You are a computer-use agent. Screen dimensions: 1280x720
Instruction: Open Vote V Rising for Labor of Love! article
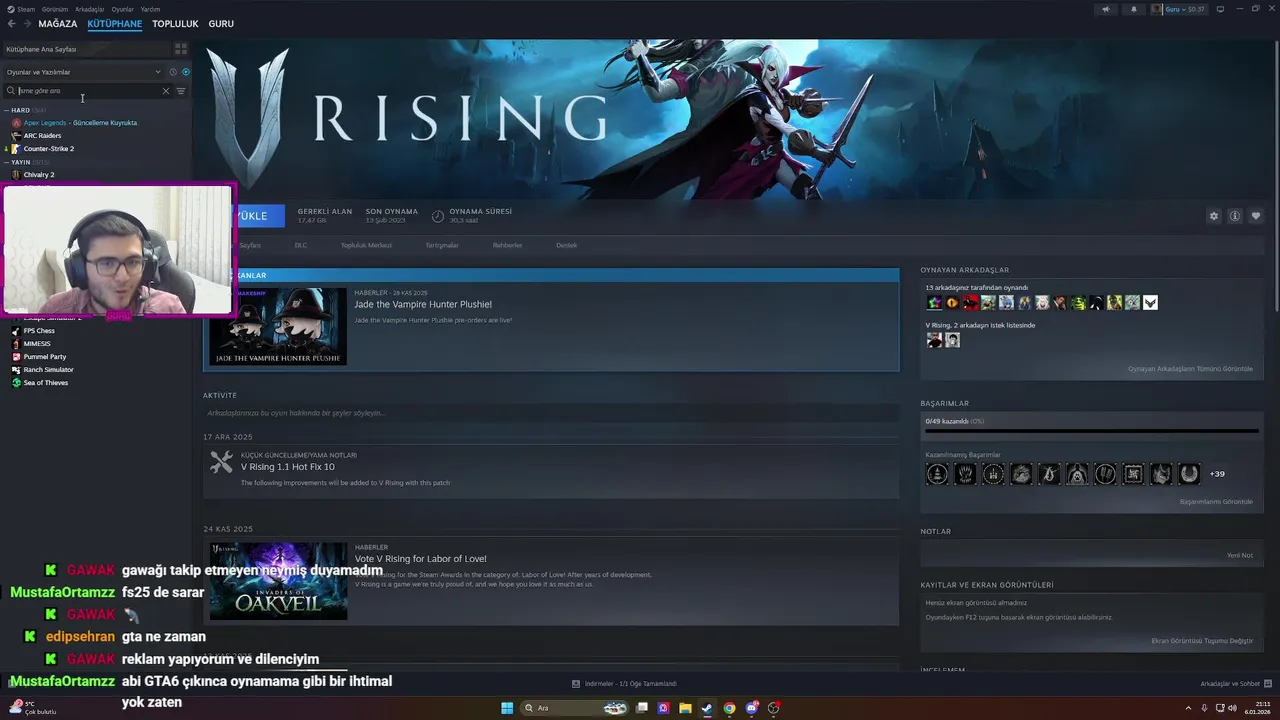420,559
